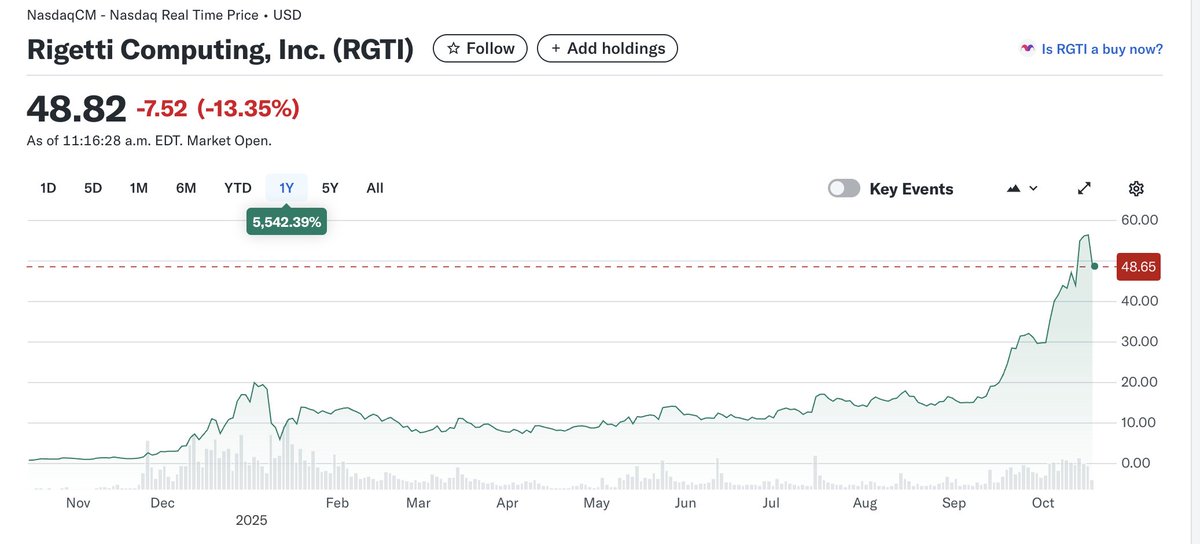Click NasdaqCM Real Time Price header text

164,15
